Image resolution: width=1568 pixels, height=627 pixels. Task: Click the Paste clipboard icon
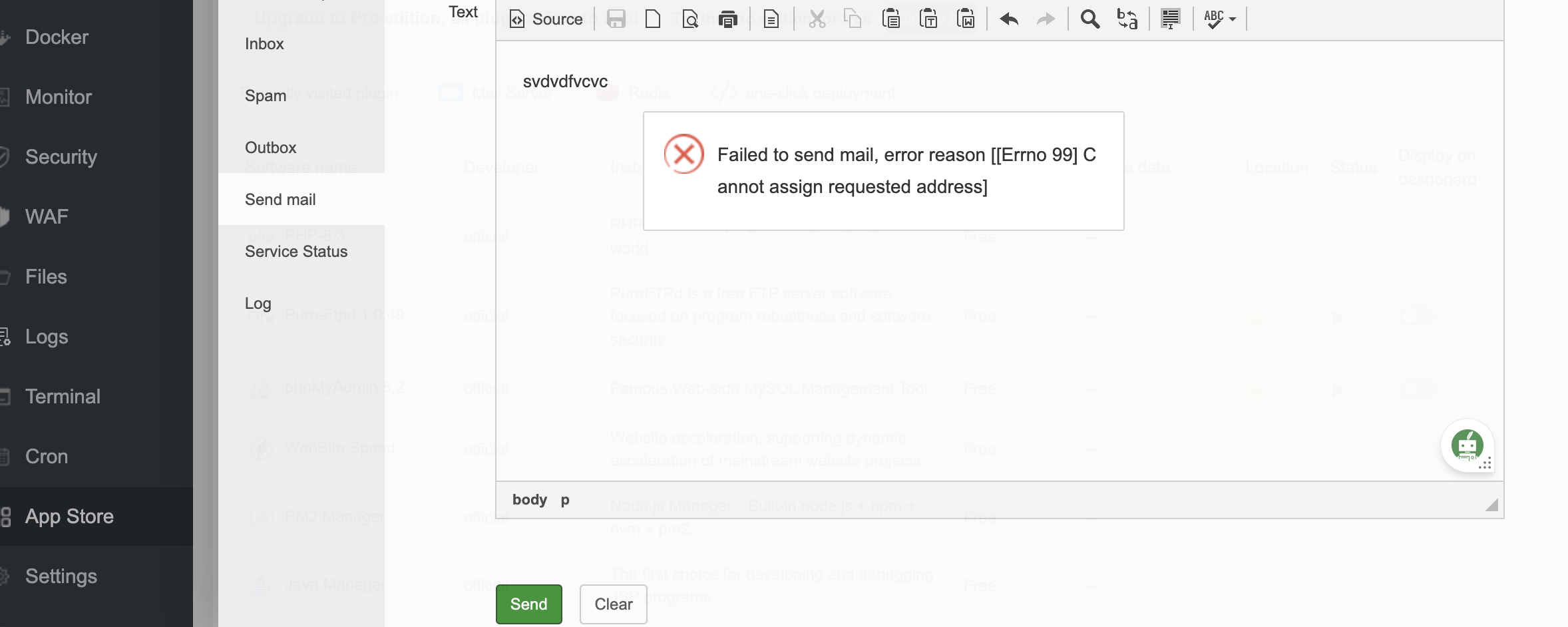click(891, 19)
